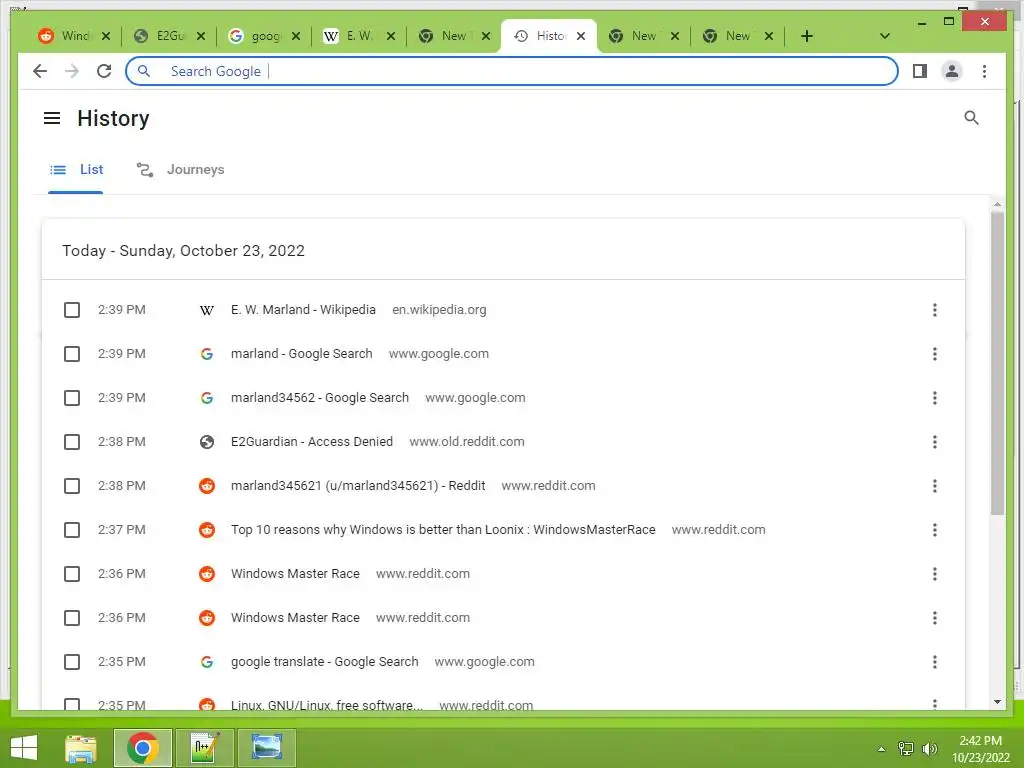This screenshot has height=768, width=1024.
Task: Check the marland345621 Reddit entry
Action: pos(72,486)
